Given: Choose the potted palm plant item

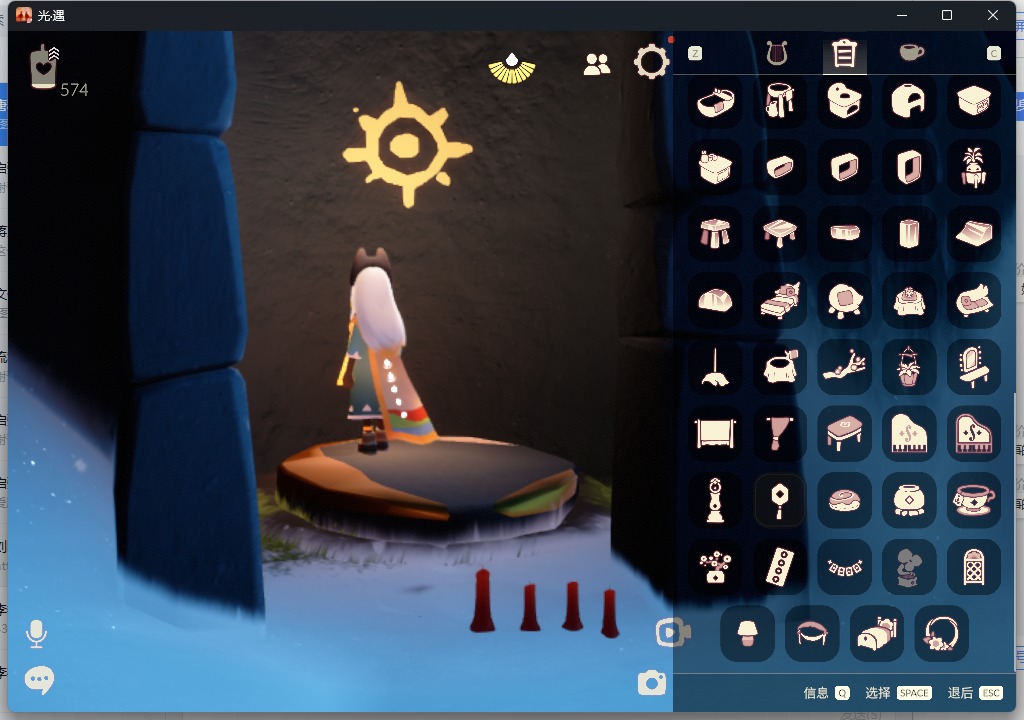Looking at the screenshot, I should click(973, 167).
